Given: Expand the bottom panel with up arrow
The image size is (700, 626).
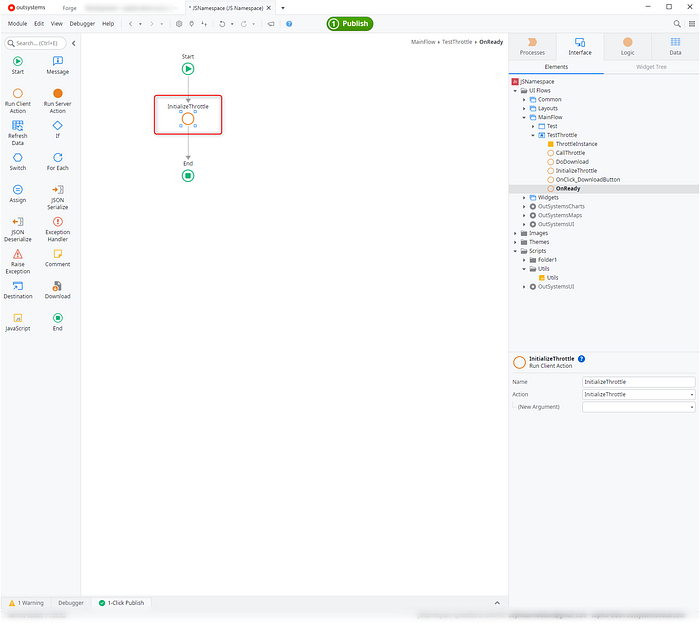Looking at the screenshot, I should (x=497, y=603).
